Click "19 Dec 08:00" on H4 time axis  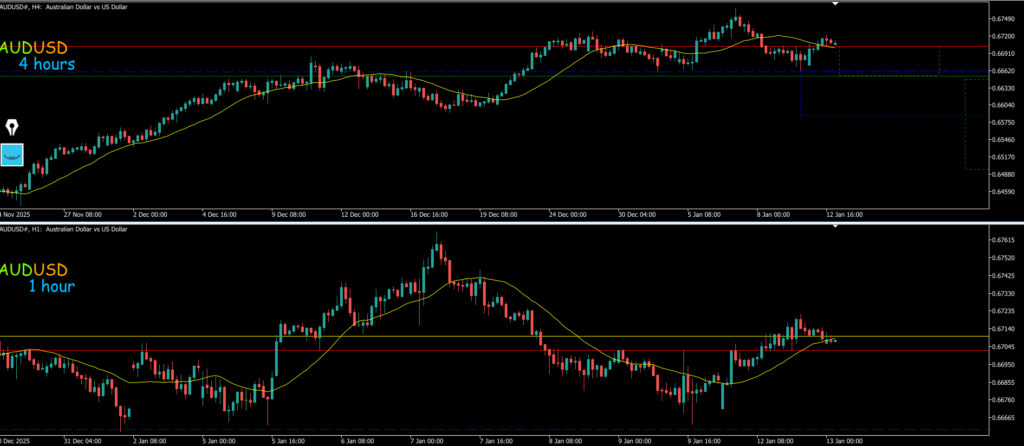point(497,213)
